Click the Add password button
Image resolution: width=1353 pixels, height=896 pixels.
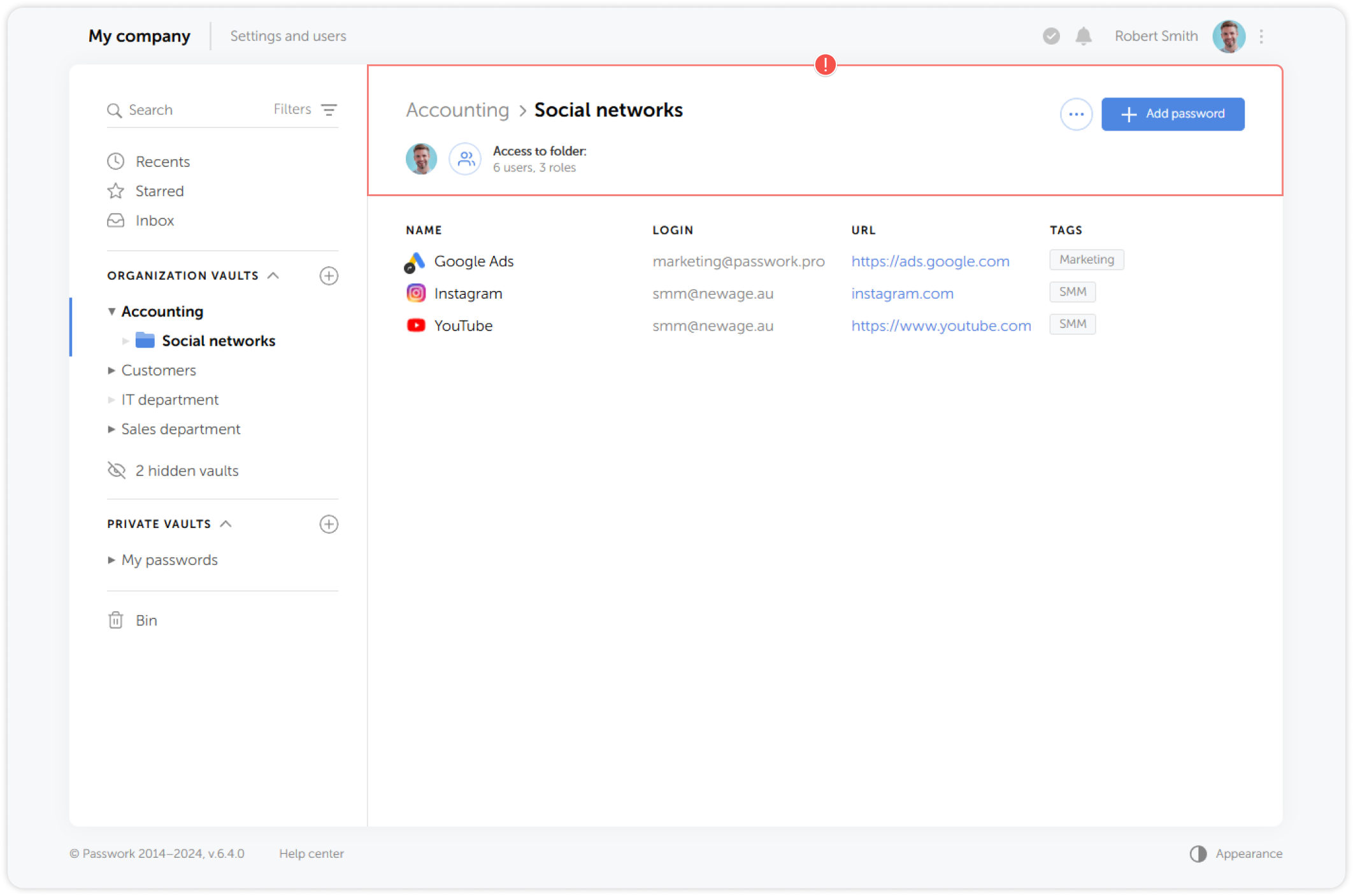1173,114
